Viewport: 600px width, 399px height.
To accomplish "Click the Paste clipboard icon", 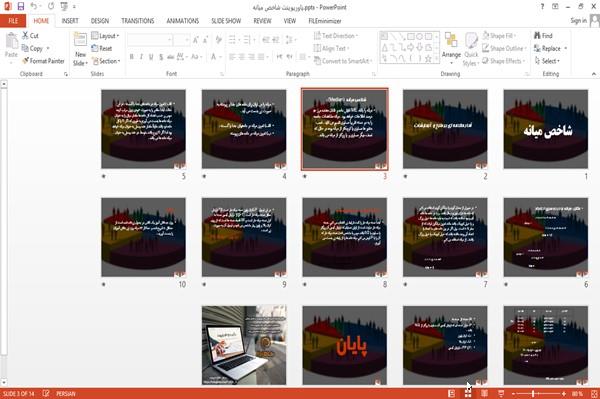I will [x=11, y=41].
